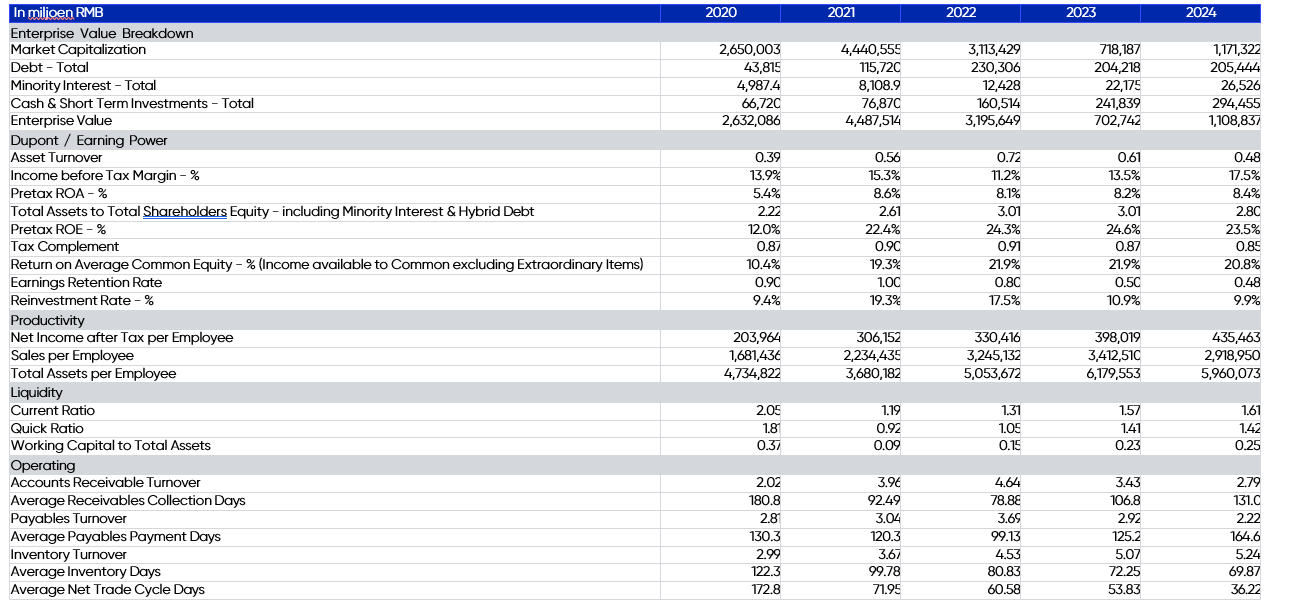
Task: Select 2023 Enterprise Value 702,742
Action: click(1117, 121)
